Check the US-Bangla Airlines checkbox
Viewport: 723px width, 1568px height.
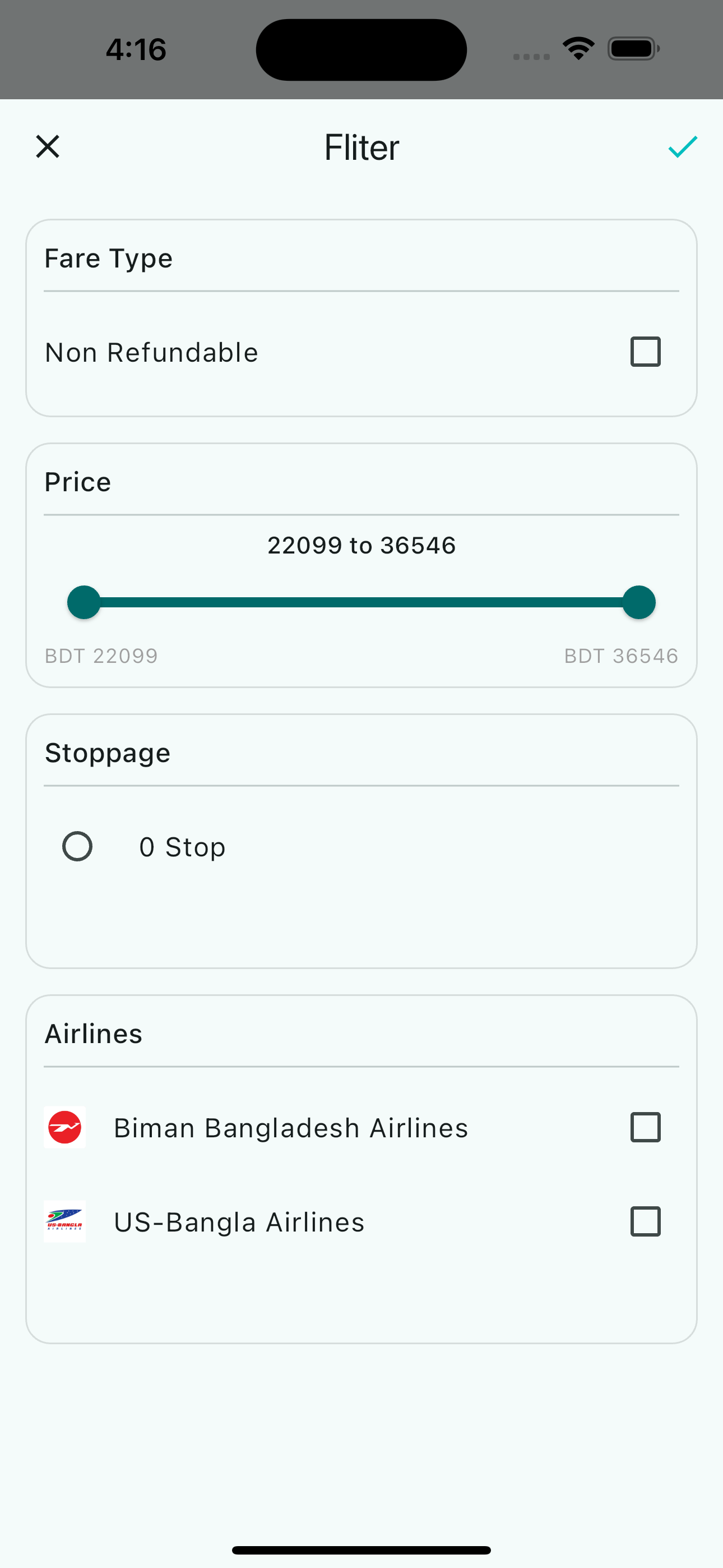pos(645,1221)
